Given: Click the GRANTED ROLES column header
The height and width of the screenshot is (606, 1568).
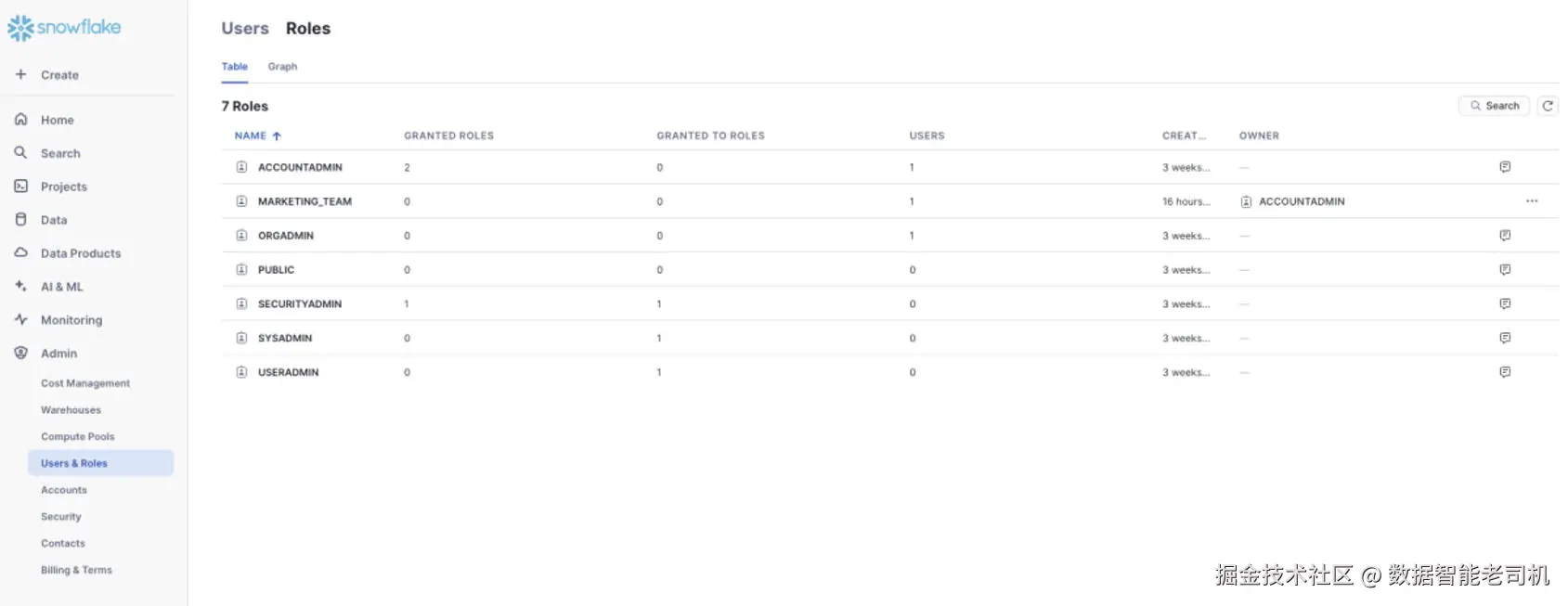Looking at the screenshot, I should [x=448, y=135].
